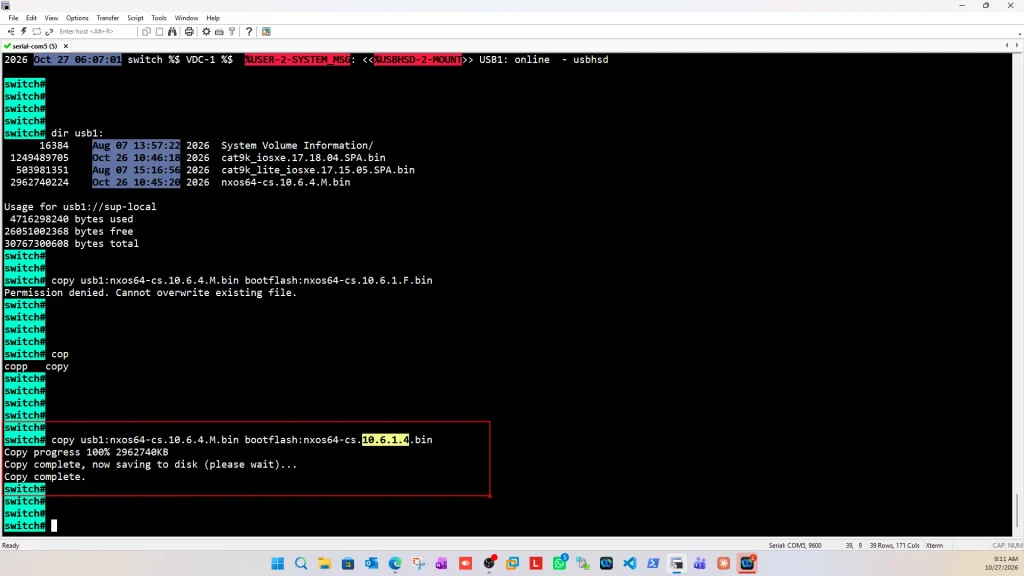Open File Explorer from the taskbar

325,563
